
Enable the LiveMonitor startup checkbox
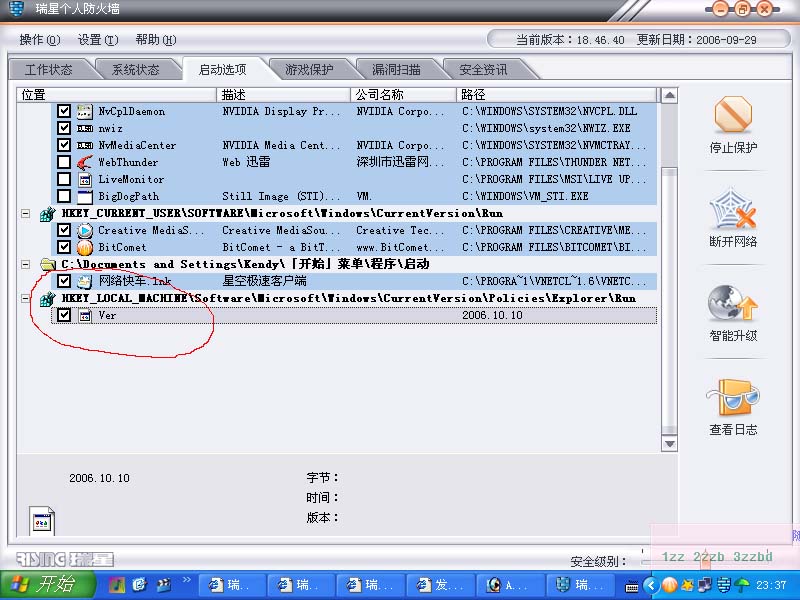tap(64, 180)
